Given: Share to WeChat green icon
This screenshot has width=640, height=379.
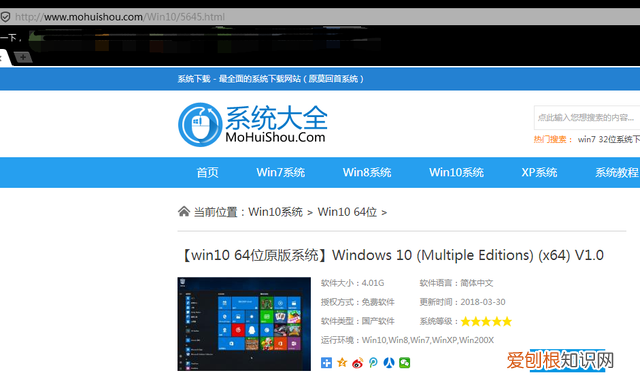Looking at the screenshot, I should [x=404, y=363].
